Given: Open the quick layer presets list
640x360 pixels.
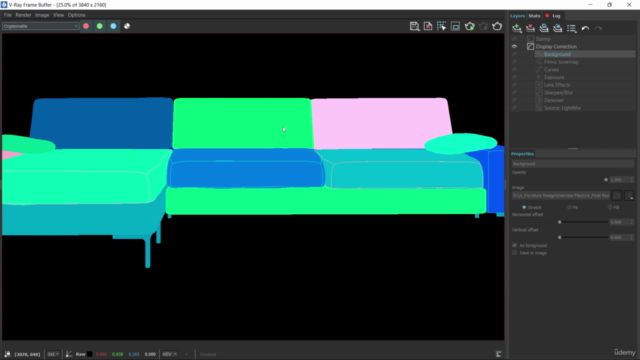Looking at the screenshot, I should [571, 28].
